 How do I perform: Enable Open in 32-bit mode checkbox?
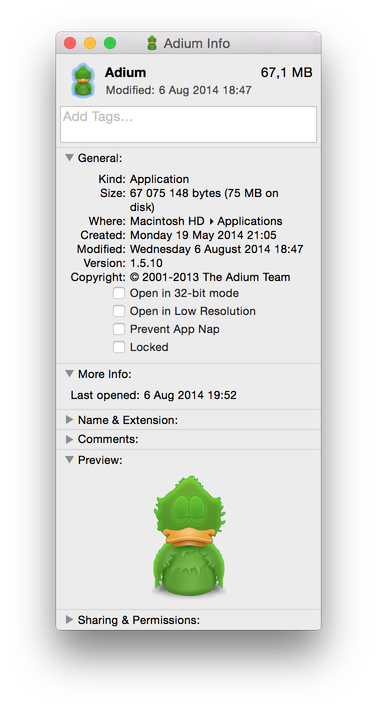[x=119, y=293]
